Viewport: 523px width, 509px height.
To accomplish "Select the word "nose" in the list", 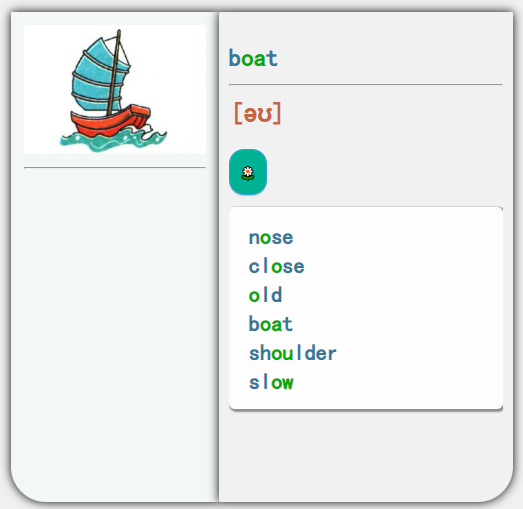I will pos(271,238).
